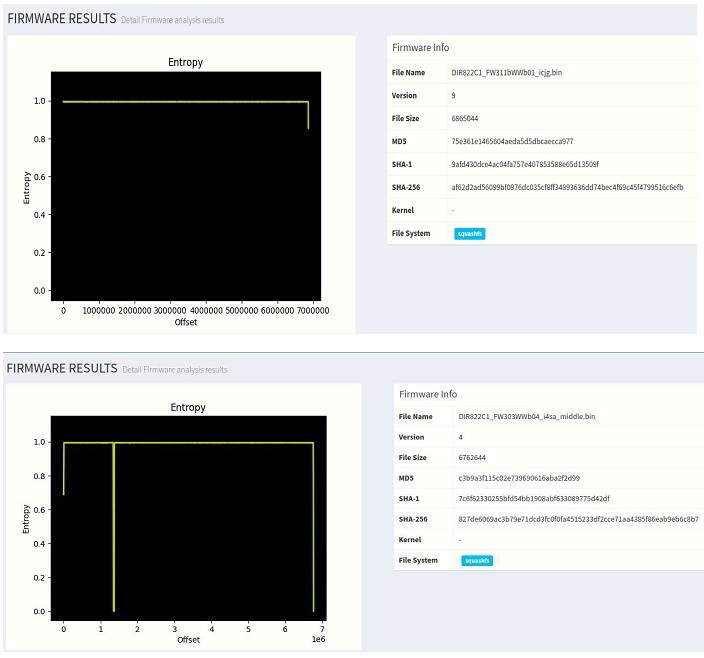The height and width of the screenshot is (658, 704).
Task: Click the bottom Firmware Info panel header
Action: coord(427,394)
